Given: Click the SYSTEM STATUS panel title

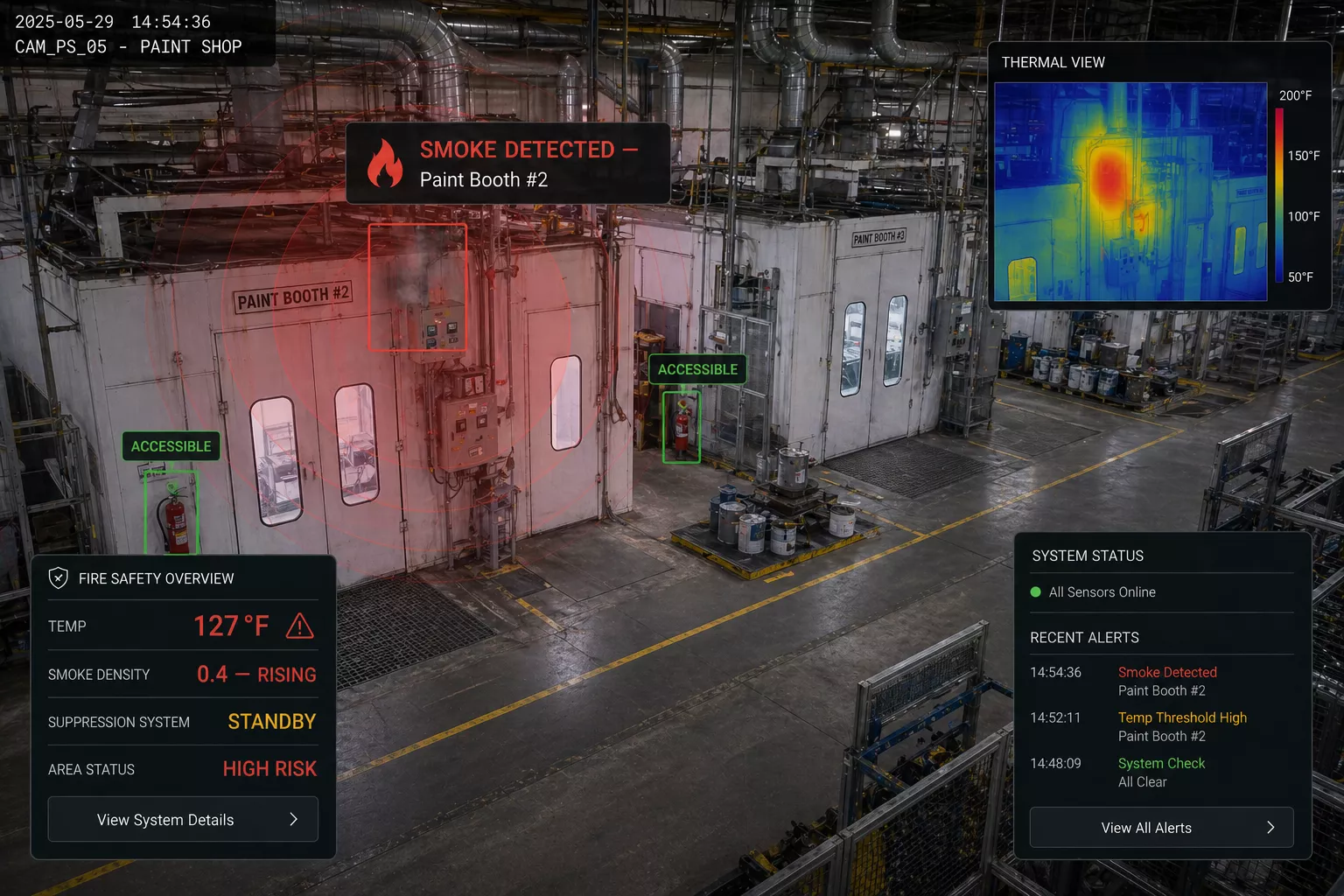Looking at the screenshot, I should pyautogui.click(x=1088, y=556).
